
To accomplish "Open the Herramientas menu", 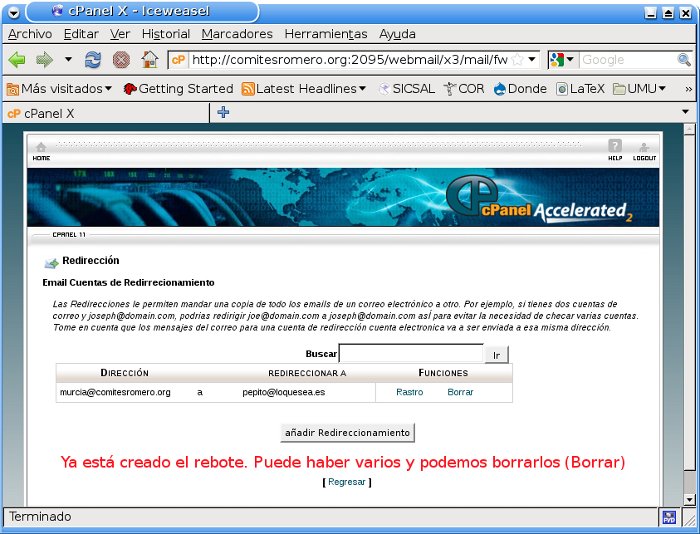I will coord(325,34).
